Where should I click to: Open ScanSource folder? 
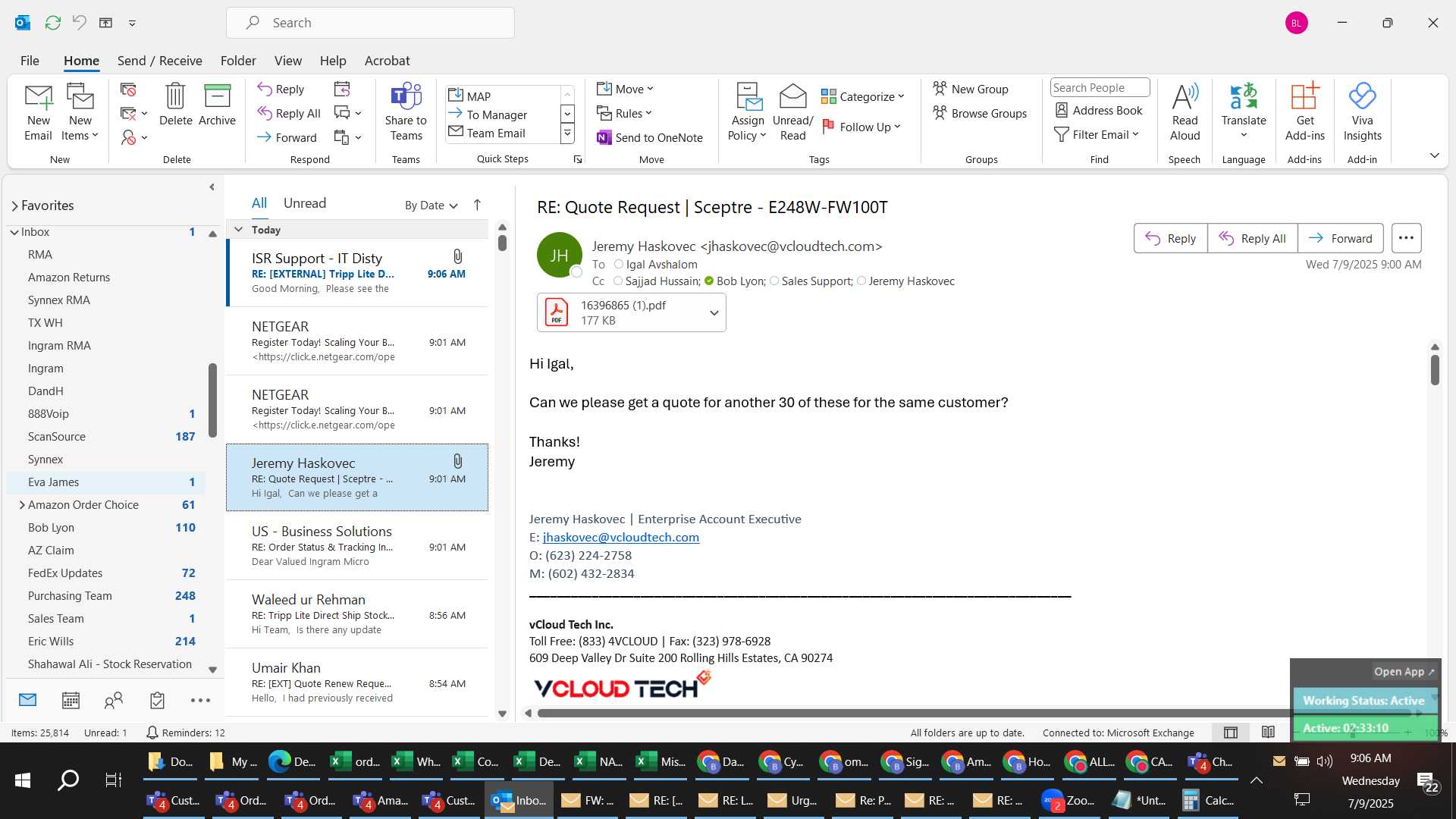coord(57,437)
